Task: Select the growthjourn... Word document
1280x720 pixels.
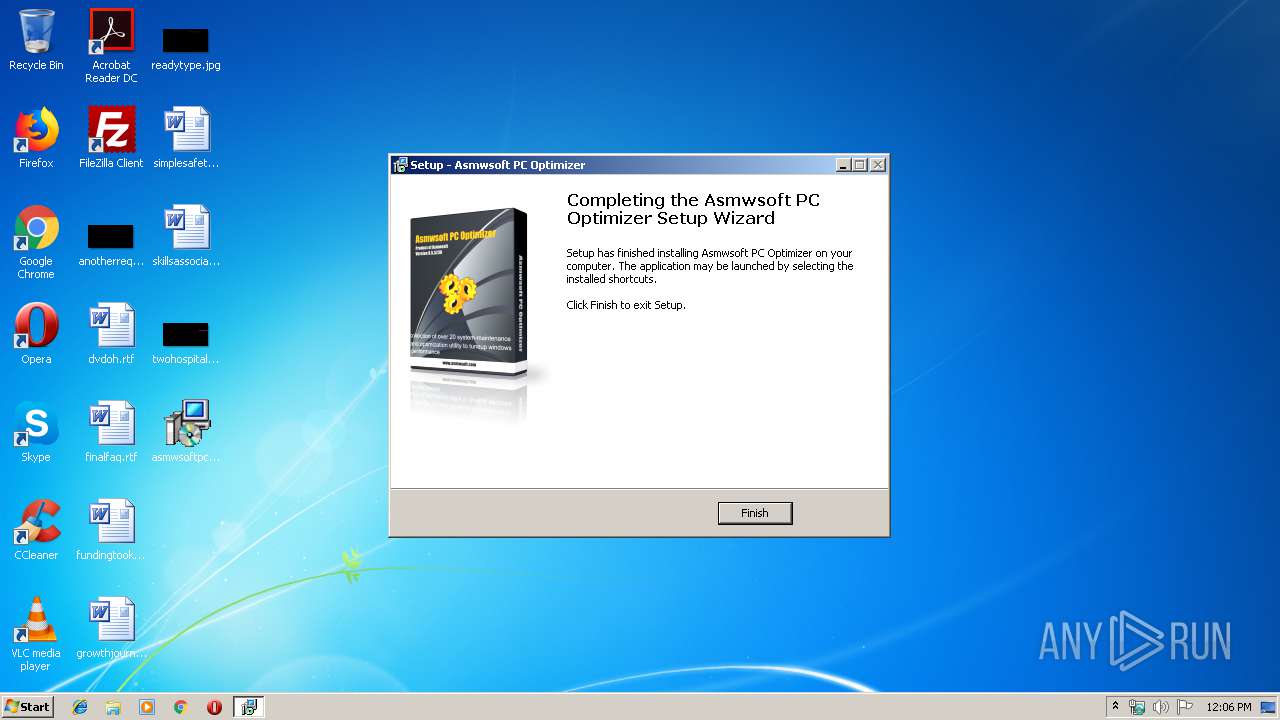Action: click(111, 628)
